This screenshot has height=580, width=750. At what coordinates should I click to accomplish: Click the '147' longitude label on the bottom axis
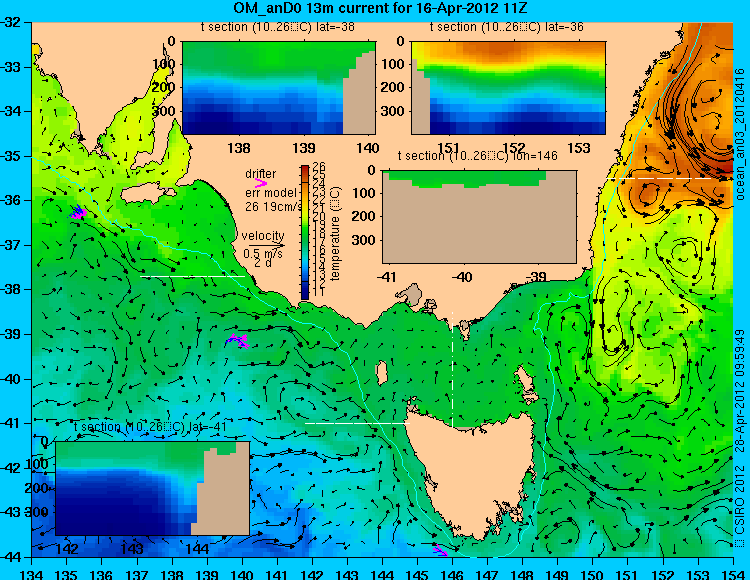pyautogui.click(x=487, y=574)
